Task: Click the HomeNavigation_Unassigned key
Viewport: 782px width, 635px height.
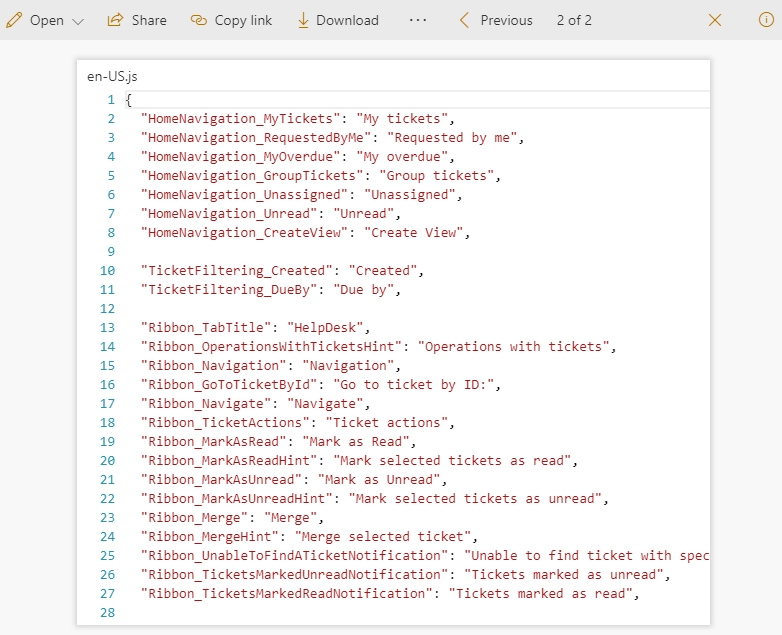Action: pos(244,195)
